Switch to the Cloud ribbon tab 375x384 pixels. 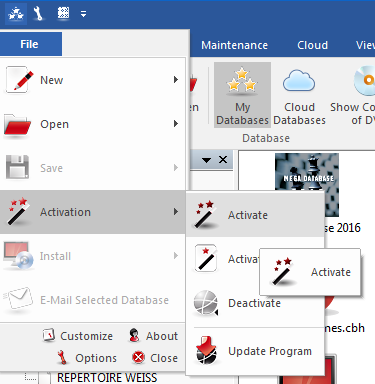coord(312,45)
